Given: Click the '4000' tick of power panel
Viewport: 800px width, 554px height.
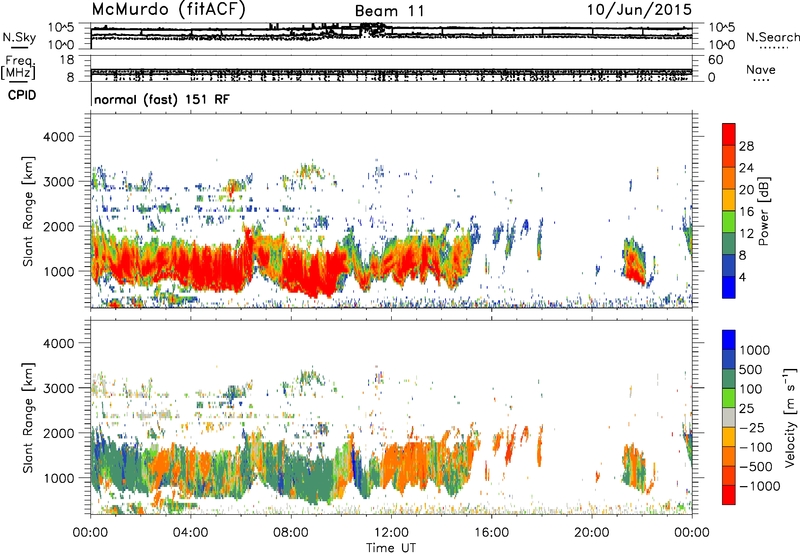Looking at the screenshot, I should pos(58,137).
